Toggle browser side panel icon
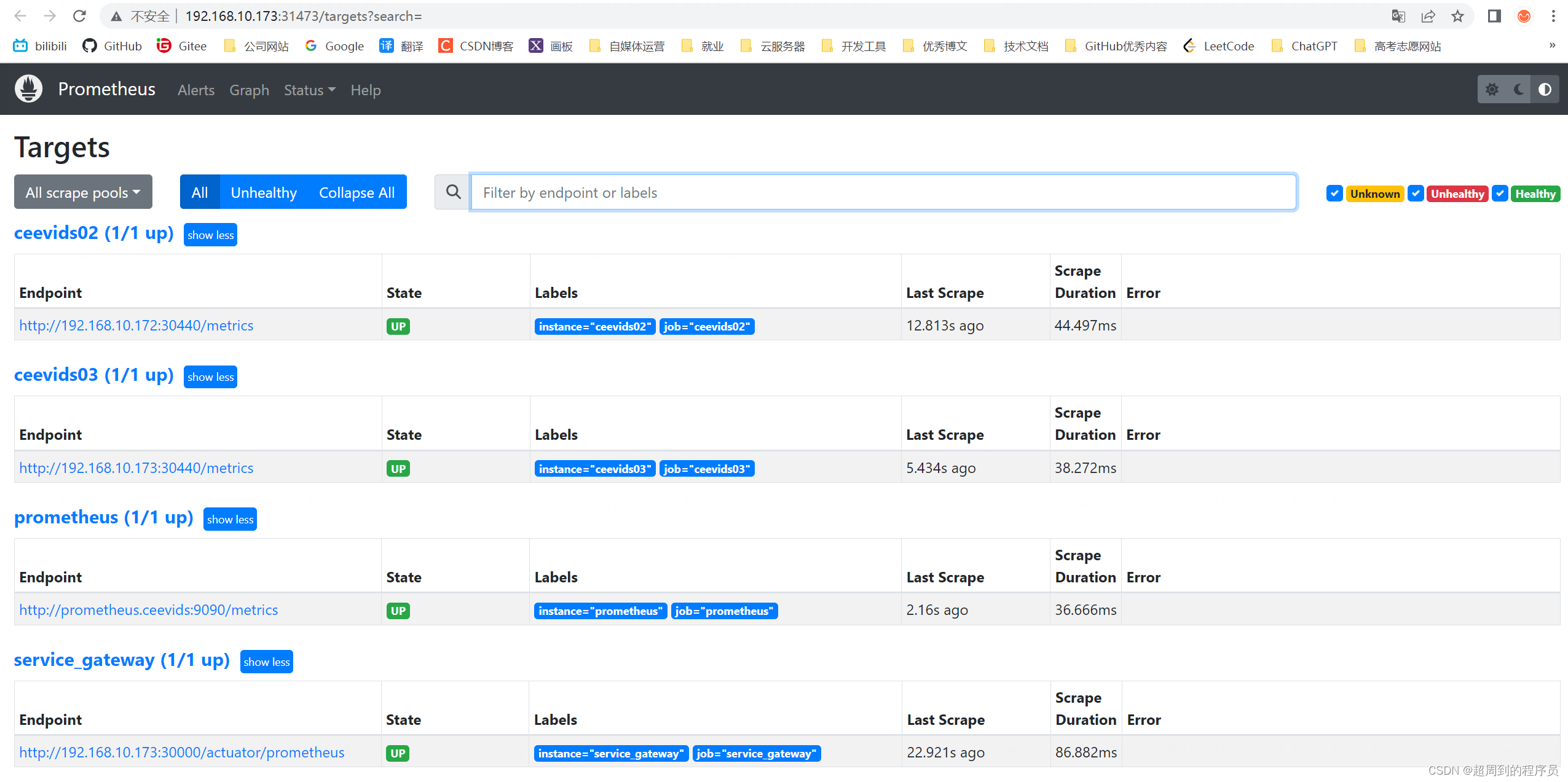The height and width of the screenshot is (782, 1568). tap(1494, 17)
